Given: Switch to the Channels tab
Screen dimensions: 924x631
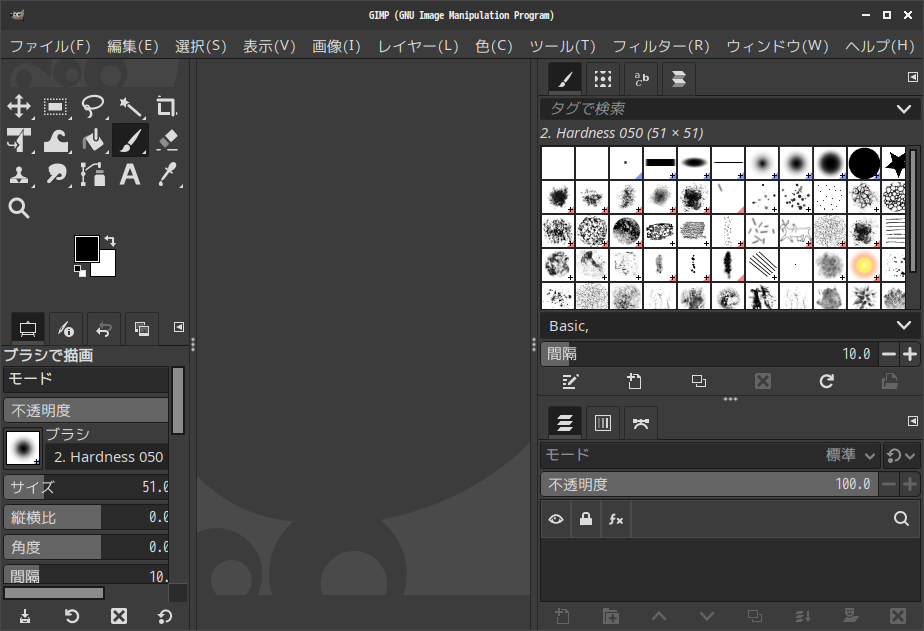Looking at the screenshot, I should pos(603,423).
